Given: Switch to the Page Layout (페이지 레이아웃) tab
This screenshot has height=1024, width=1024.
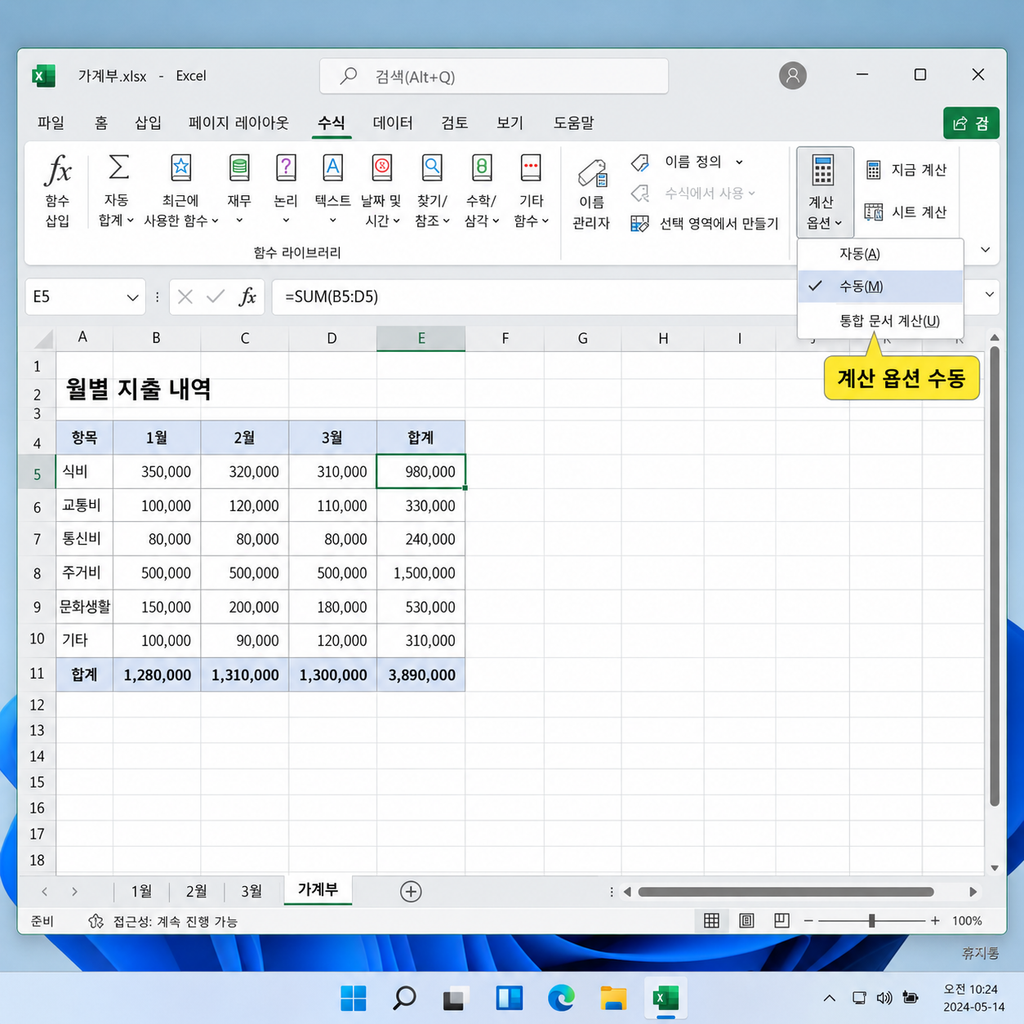Looking at the screenshot, I should [238, 123].
